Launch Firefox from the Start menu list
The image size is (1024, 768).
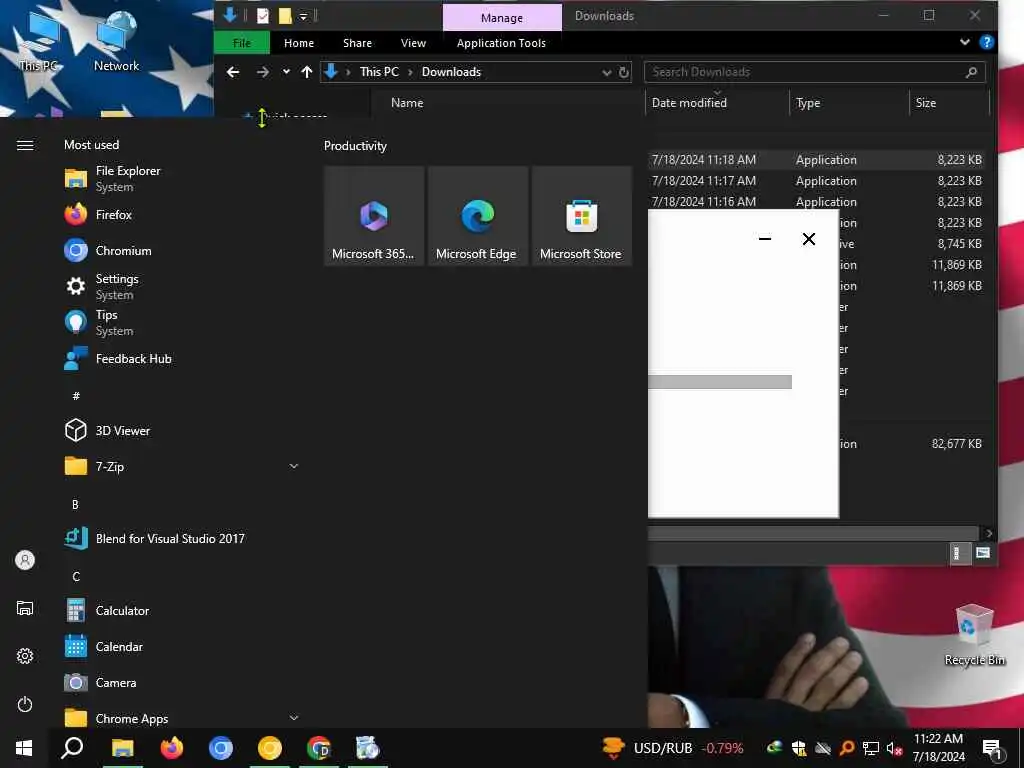tap(180, 214)
